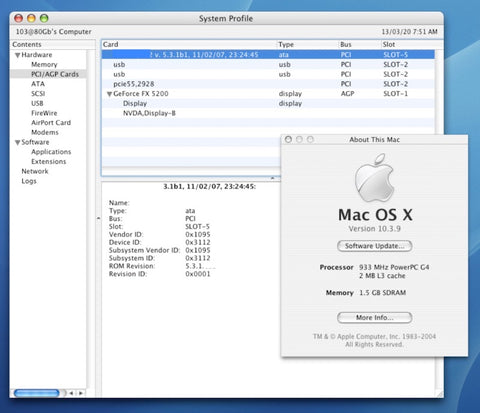Image resolution: width=480 pixels, height=413 pixels.
Task: Select Logs in Contents list
Action: click(29, 181)
